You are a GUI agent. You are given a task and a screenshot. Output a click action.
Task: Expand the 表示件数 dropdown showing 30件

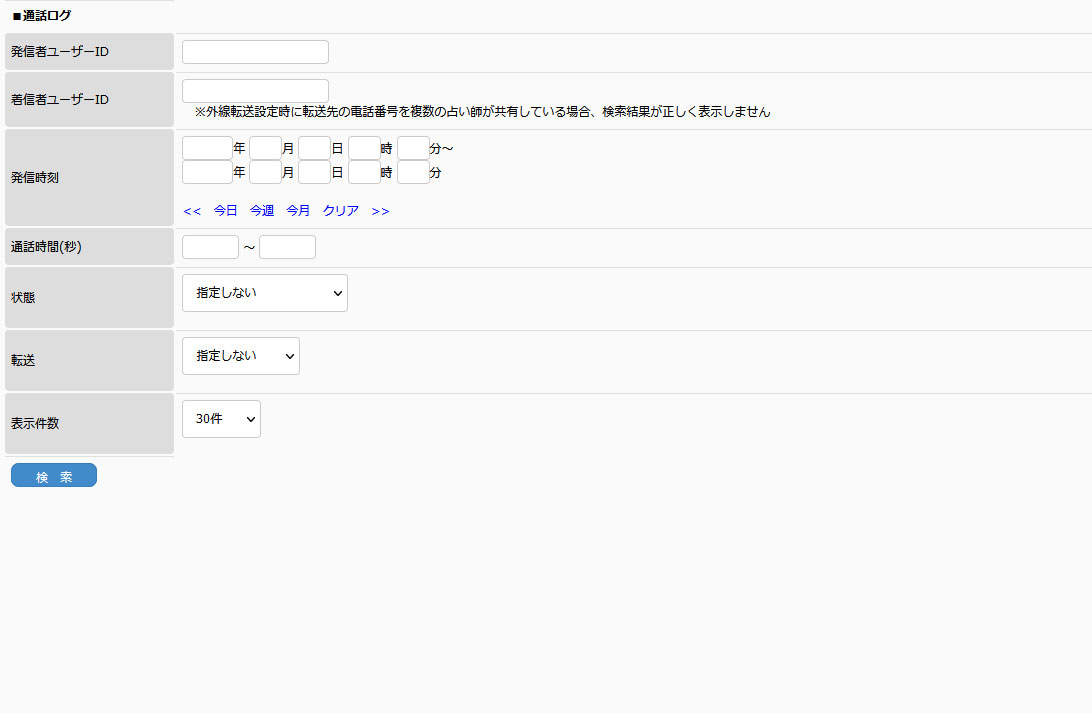click(221, 419)
